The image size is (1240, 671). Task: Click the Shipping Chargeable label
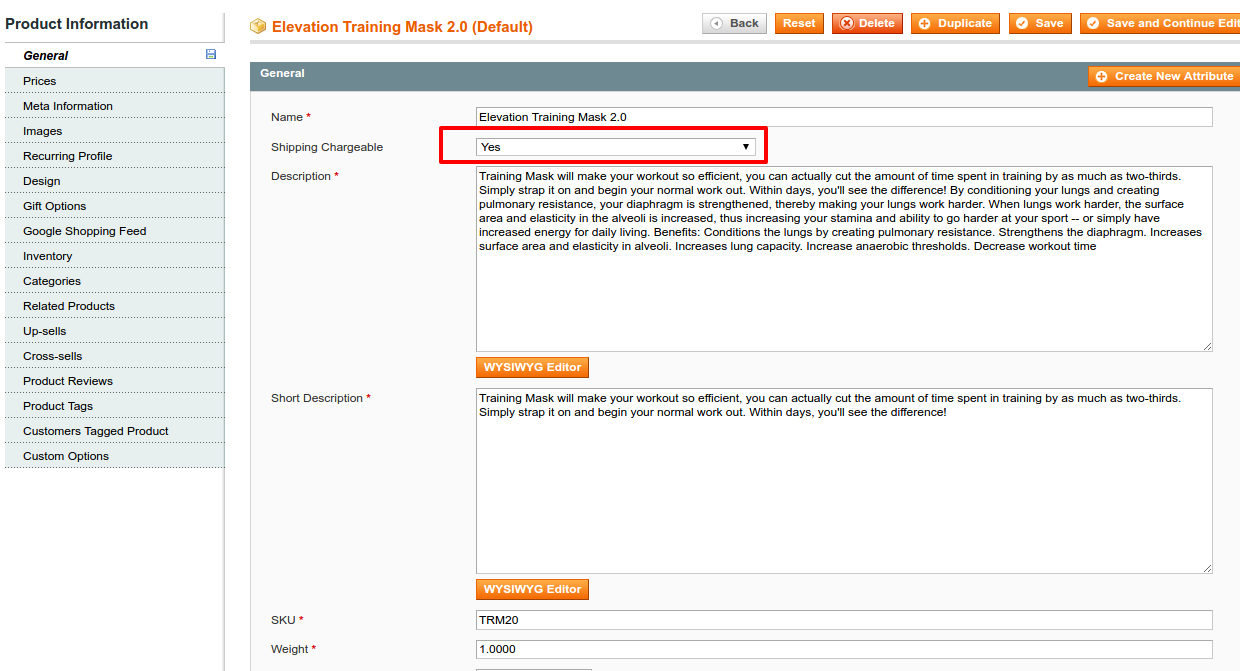[327, 147]
